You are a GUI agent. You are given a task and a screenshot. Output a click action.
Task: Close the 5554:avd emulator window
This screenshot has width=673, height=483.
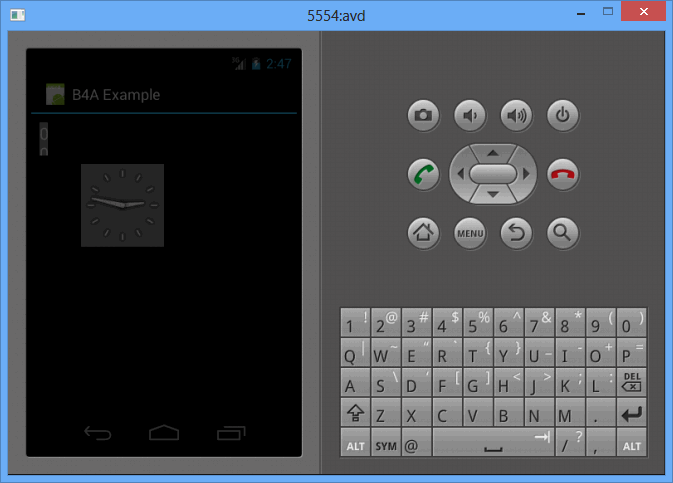[x=643, y=12]
